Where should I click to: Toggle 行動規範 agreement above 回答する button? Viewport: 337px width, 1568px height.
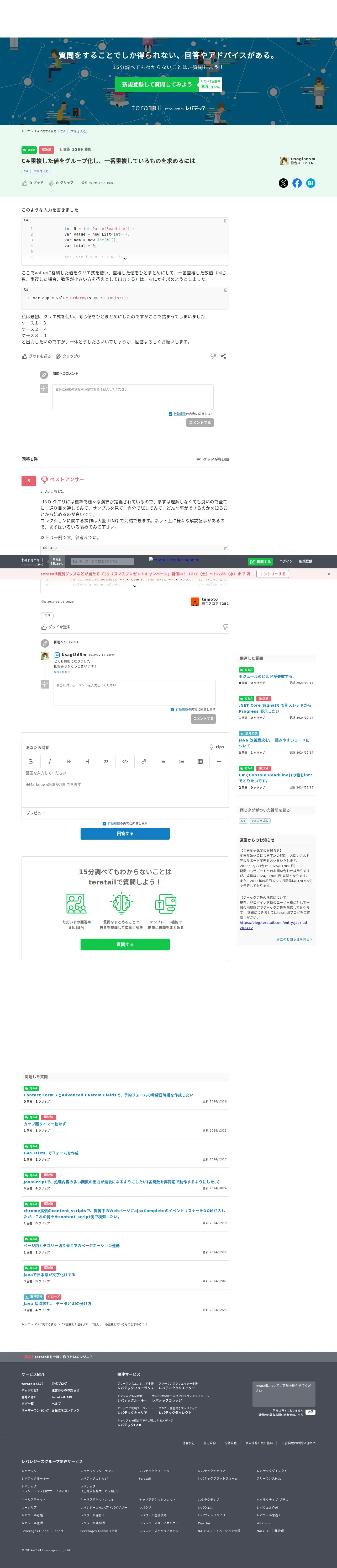pos(104,824)
